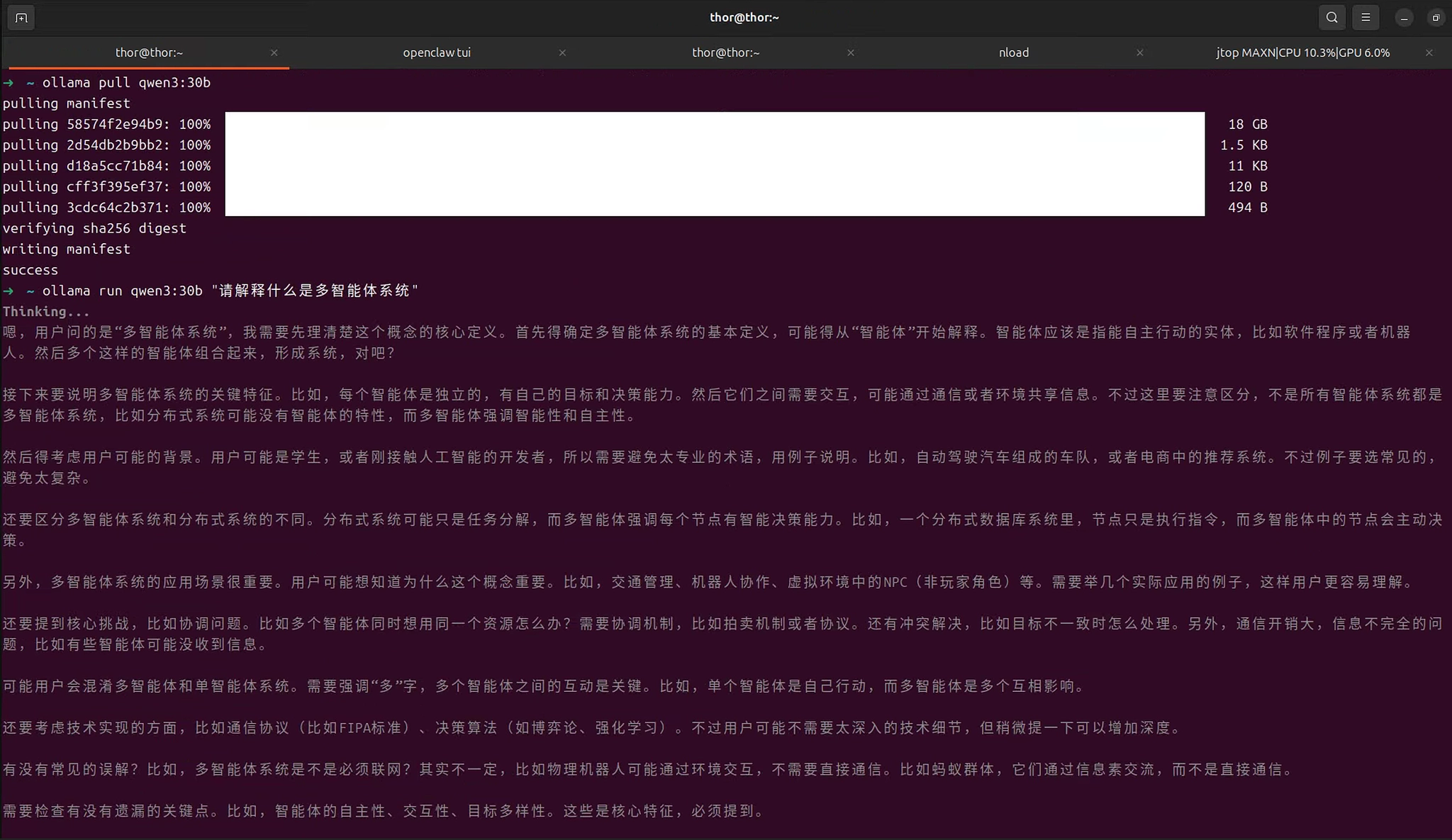
Task: Close the second thor@thor:~ tab
Action: click(x=851, y=52)
